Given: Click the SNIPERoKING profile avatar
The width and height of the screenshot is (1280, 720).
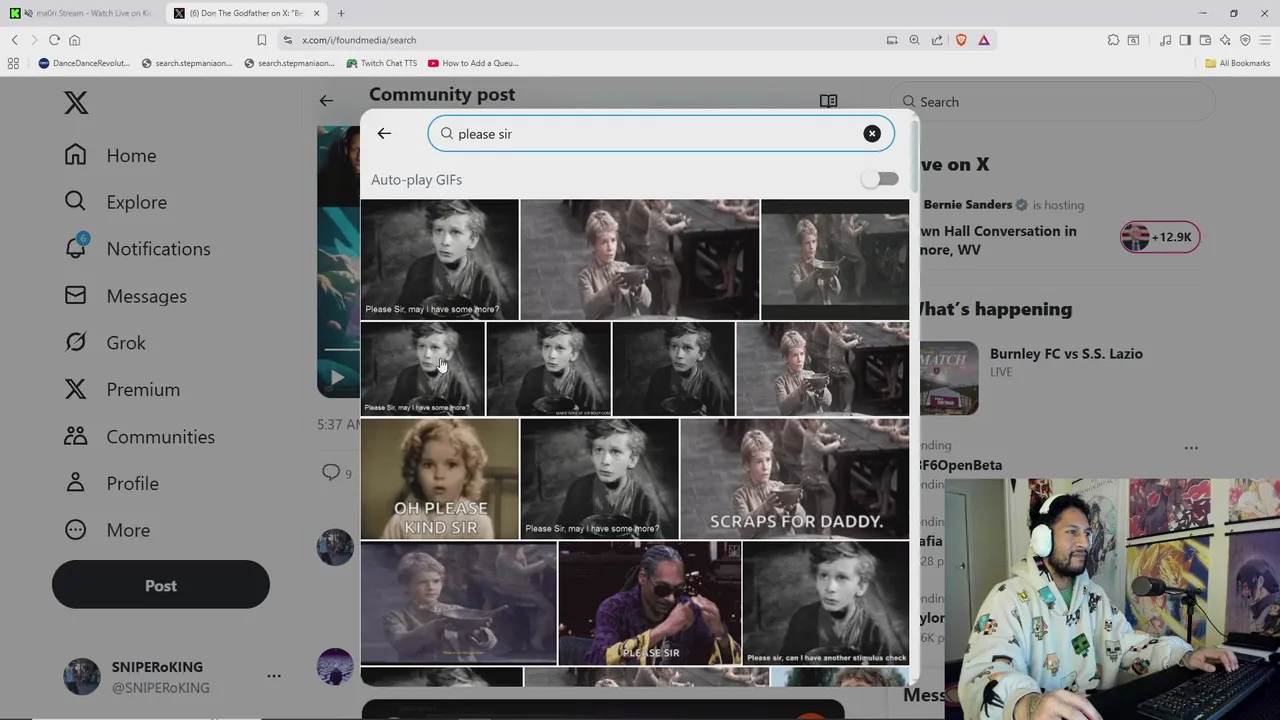Looking at the screenshot, I should coord(82,677).
